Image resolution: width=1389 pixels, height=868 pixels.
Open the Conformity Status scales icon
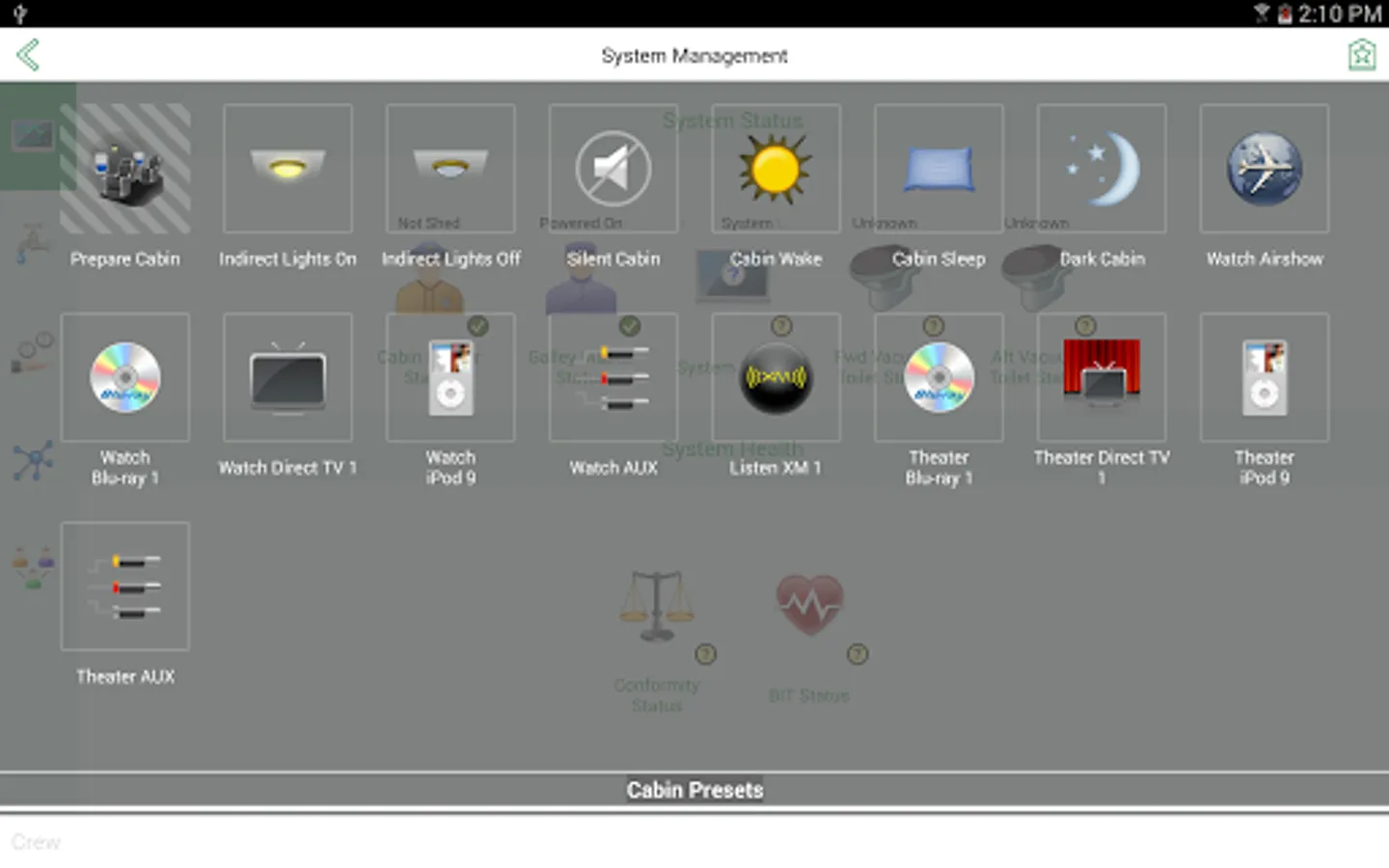point(656,606)
